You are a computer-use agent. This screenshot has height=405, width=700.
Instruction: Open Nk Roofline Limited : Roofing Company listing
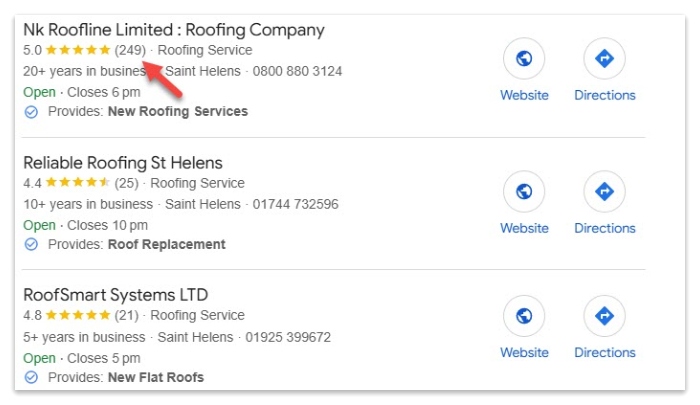pyautogui.click(x=173, y=30)
